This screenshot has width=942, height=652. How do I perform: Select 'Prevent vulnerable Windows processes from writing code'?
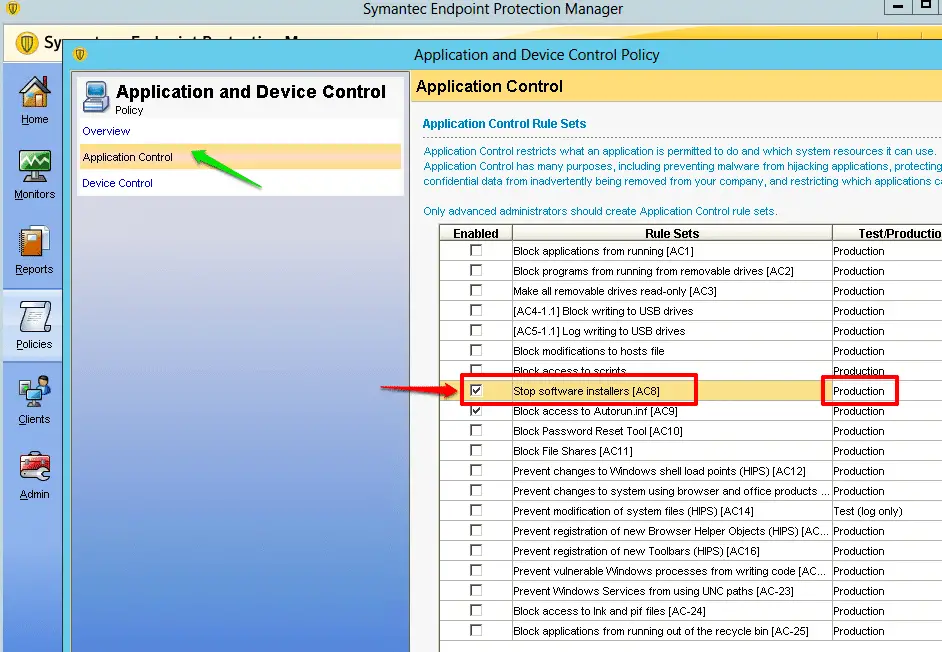(x=669, y=571)
